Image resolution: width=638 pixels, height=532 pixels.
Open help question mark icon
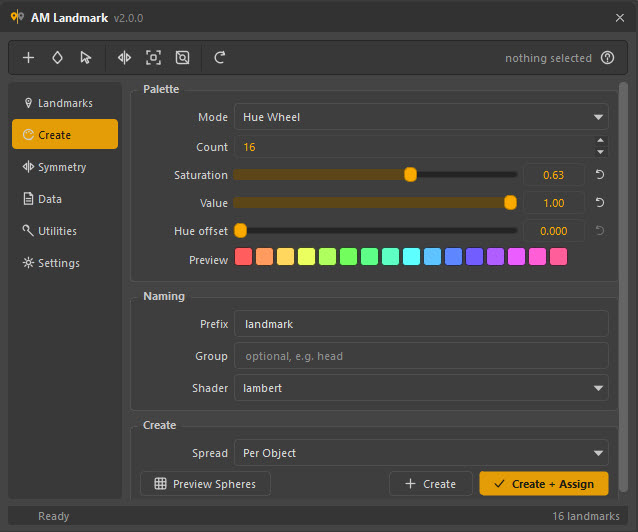[x=607, y=58]
